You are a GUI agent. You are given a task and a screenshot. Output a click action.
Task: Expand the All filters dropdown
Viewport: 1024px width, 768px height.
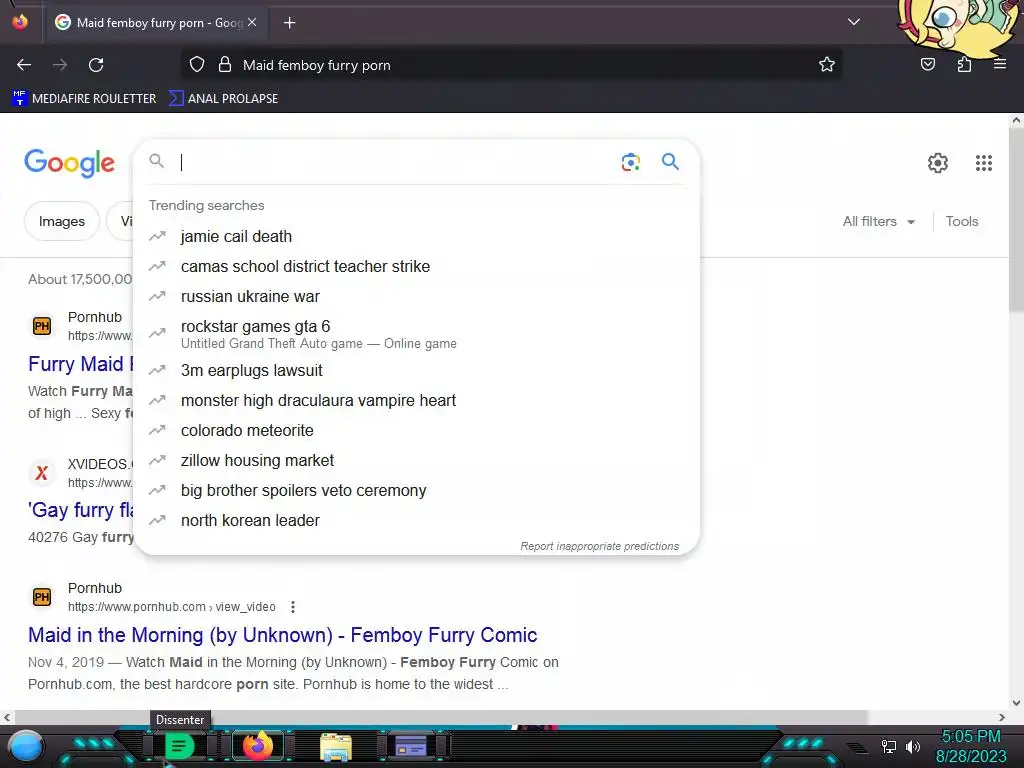pyautogui.click(x=878, y=221)
